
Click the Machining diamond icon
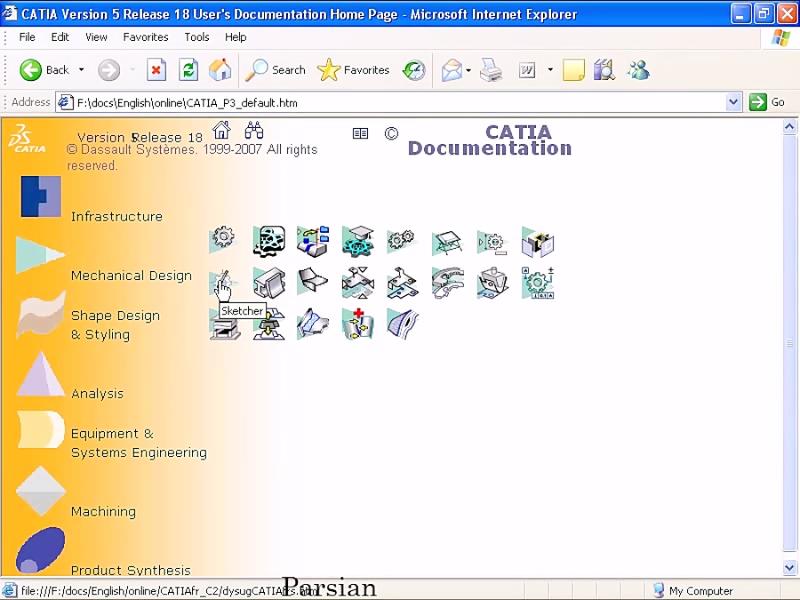coord(41,491)
